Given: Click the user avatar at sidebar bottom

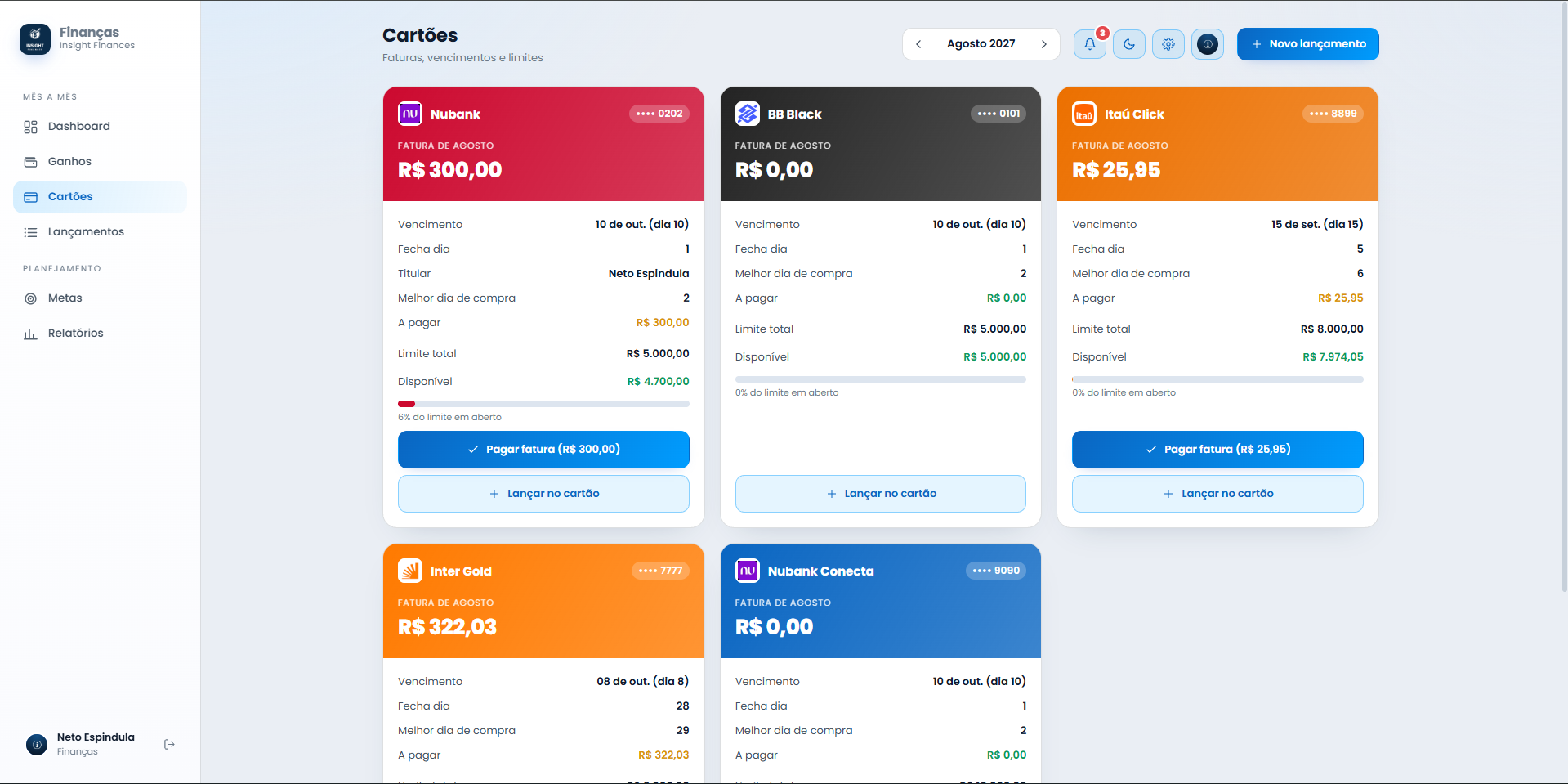Looking at the screenshot, I should click(x=37, y=744).
